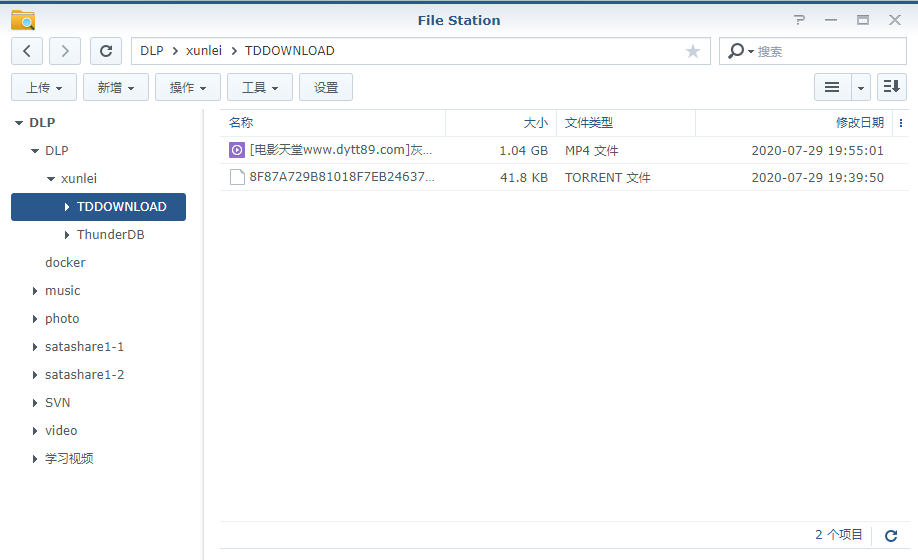Image resolution: width=918 pixels, height=560 pixels.
Task: Select the SVN folder in tree
Action: (x=57, y=403)
